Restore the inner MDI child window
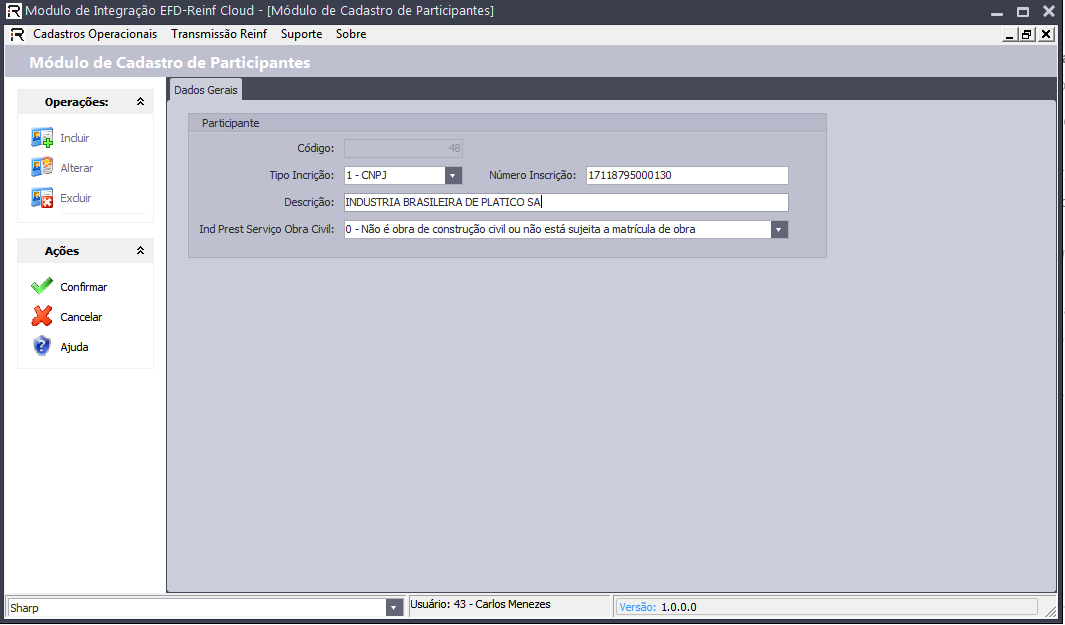 [x=1027, y=34]
